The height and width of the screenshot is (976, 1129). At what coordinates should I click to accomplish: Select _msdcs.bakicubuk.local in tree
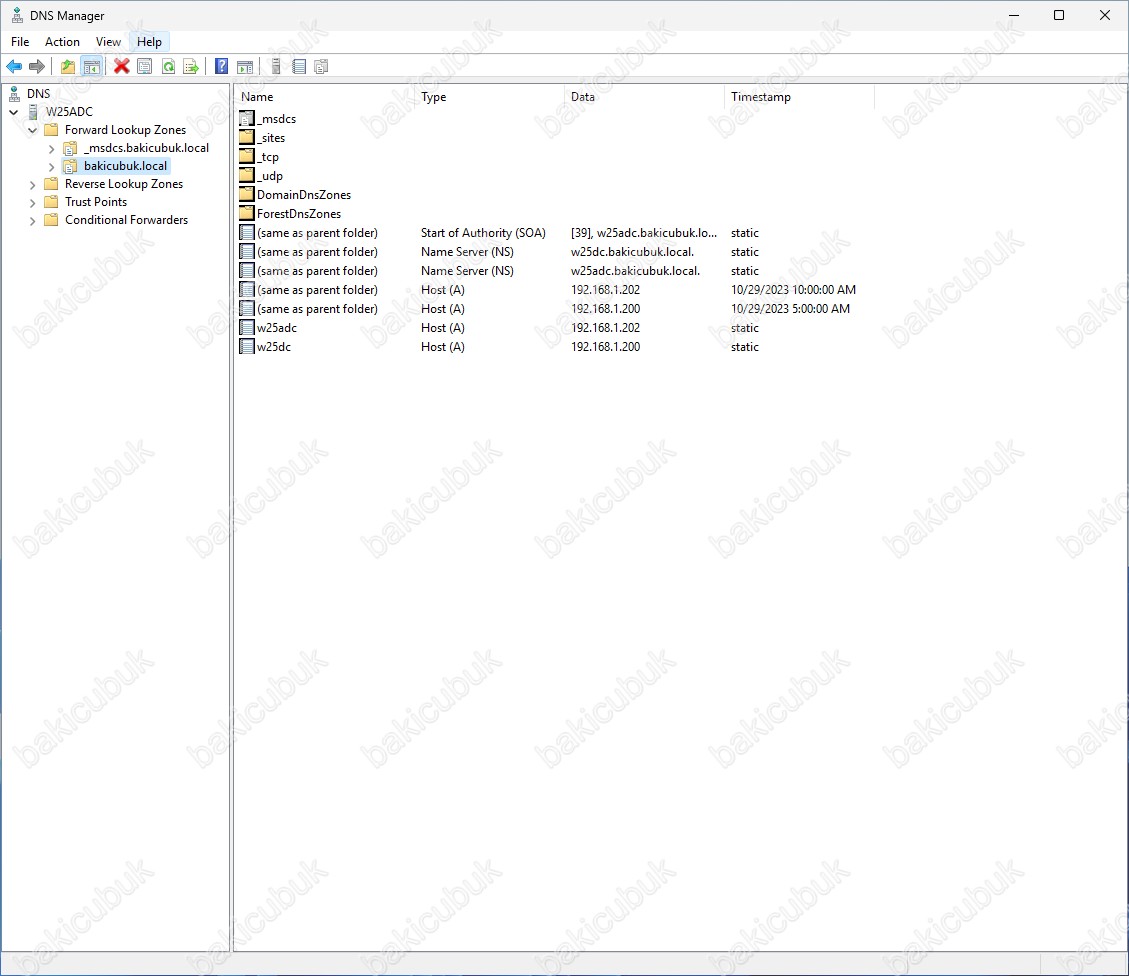pos(146,148)
